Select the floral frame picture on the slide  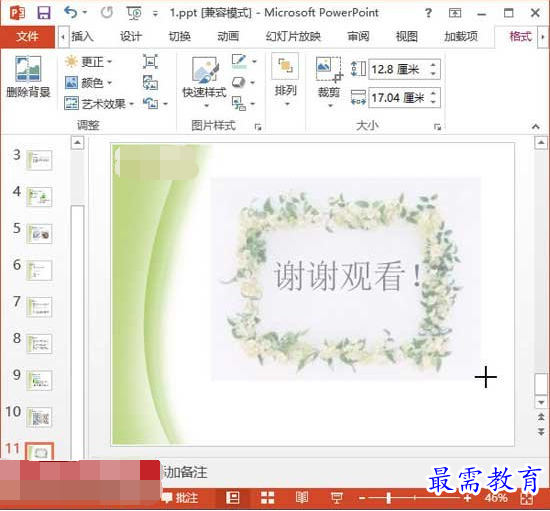point(345,279)
